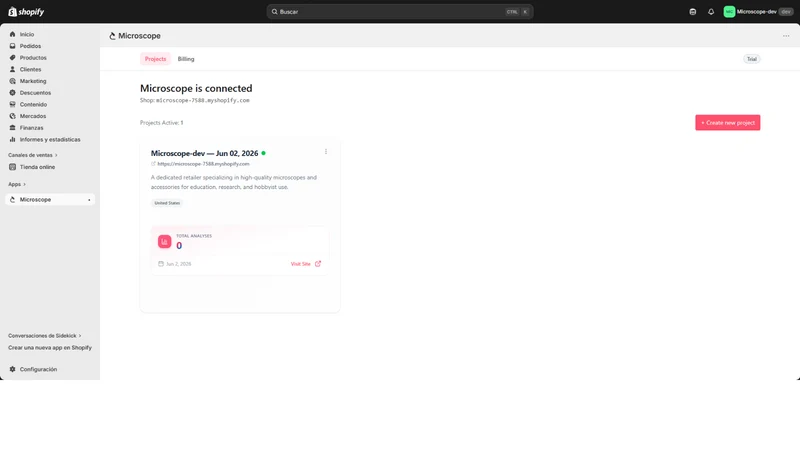Click the pink Total Analyses chart icon
Image resolution: width=800 pixels, height=450 pixels.
164,241
